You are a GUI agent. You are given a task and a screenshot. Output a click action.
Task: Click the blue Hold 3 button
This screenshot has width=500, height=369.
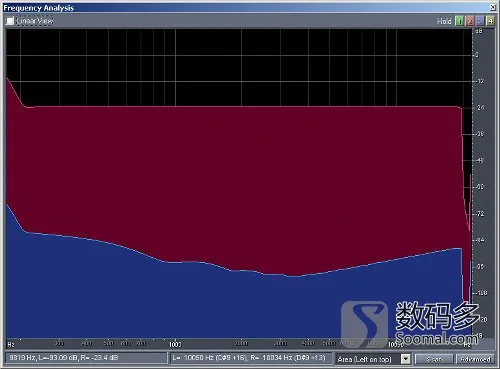479,21
